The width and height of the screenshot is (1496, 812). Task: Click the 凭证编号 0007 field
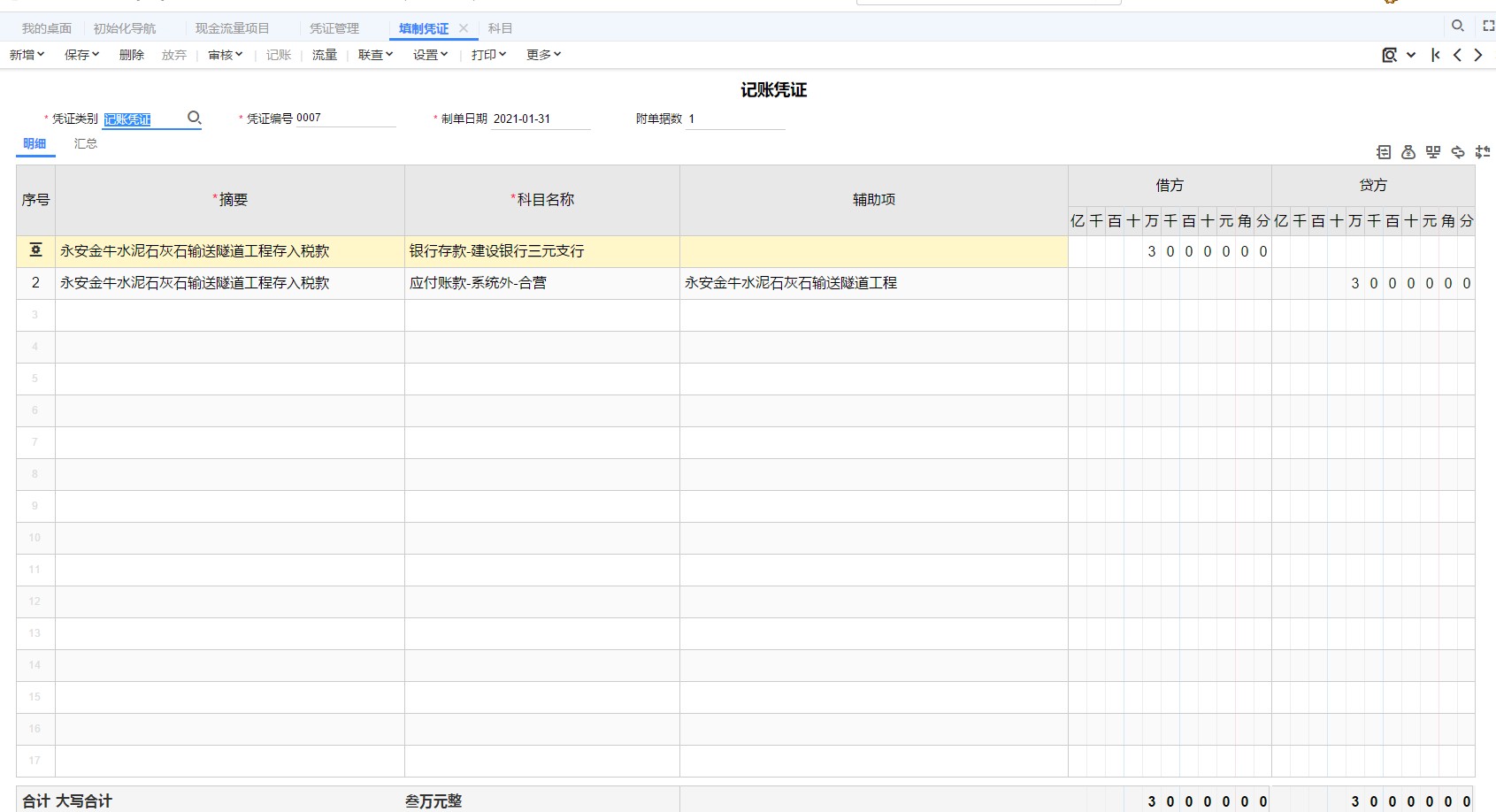[345, 118]
